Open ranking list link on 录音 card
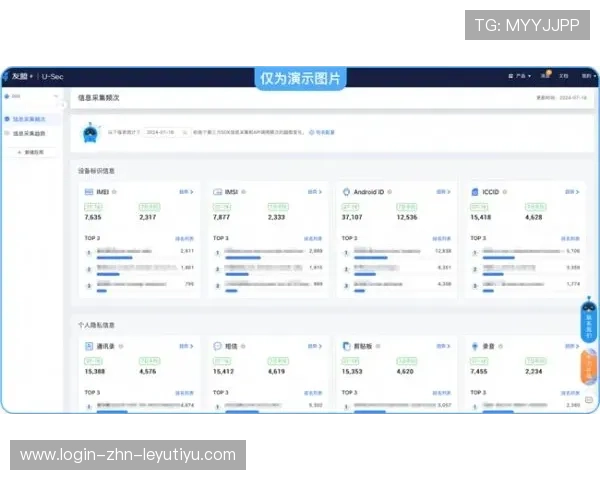This screenshot has width=600, height=480. [x=570, y=393]
